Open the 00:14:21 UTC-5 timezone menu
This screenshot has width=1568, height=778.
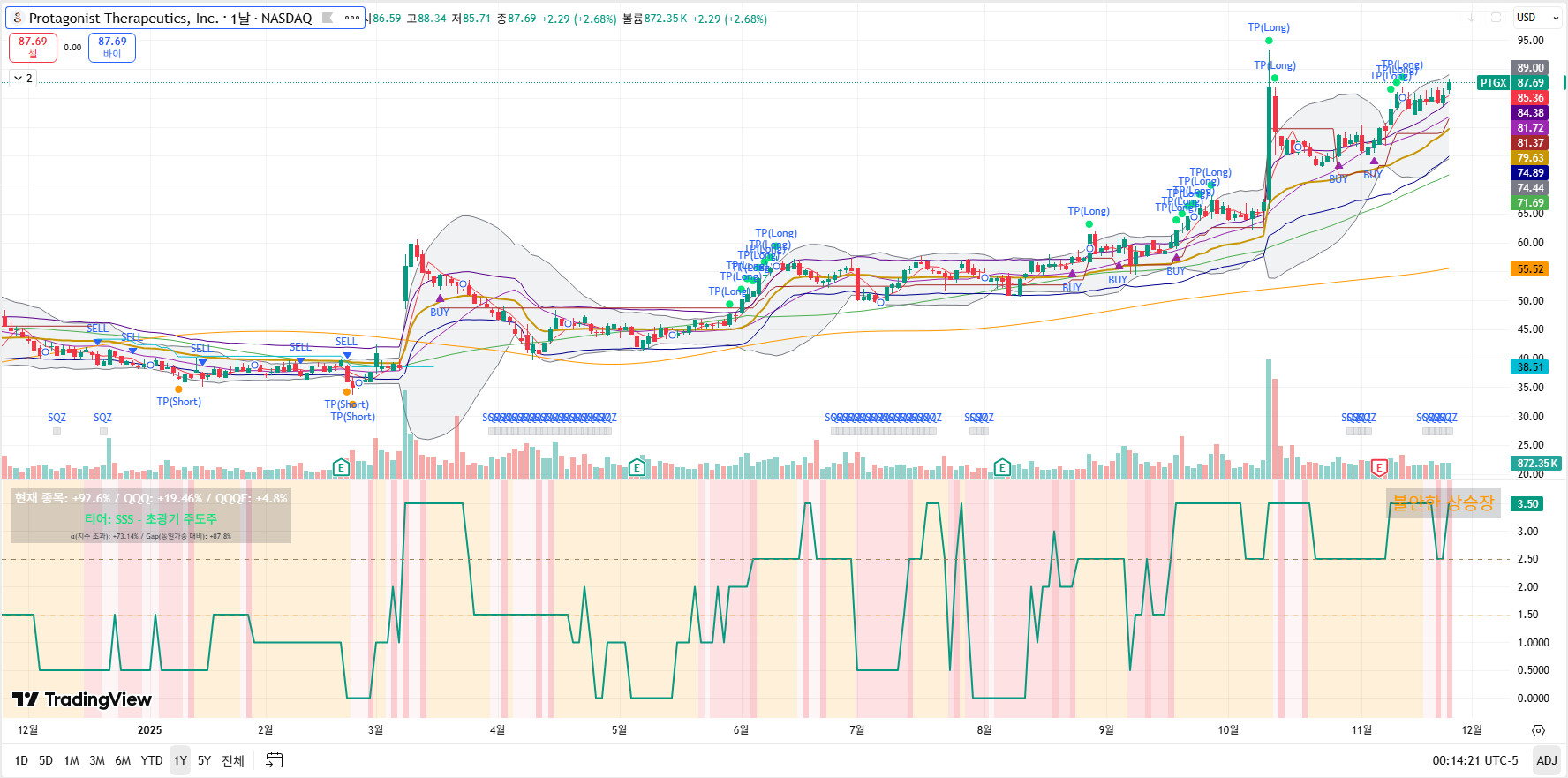coord(1475,760)
